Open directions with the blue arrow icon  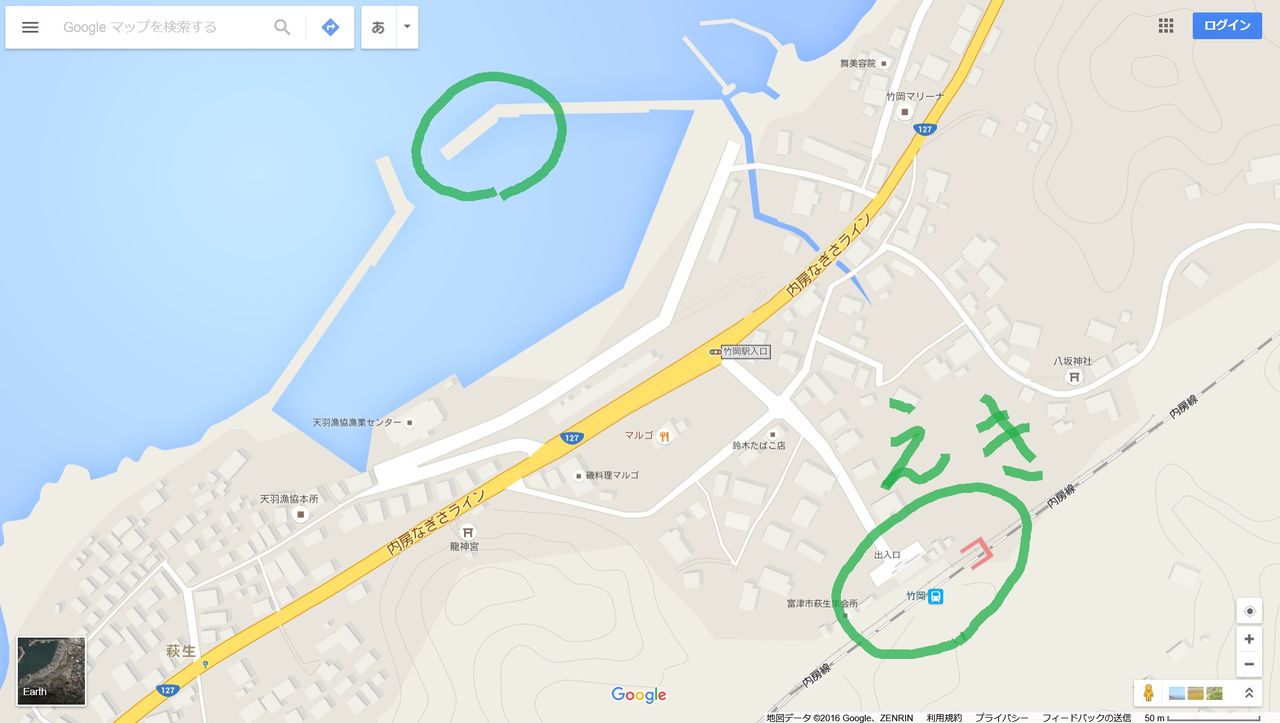[x=331, y=27]
